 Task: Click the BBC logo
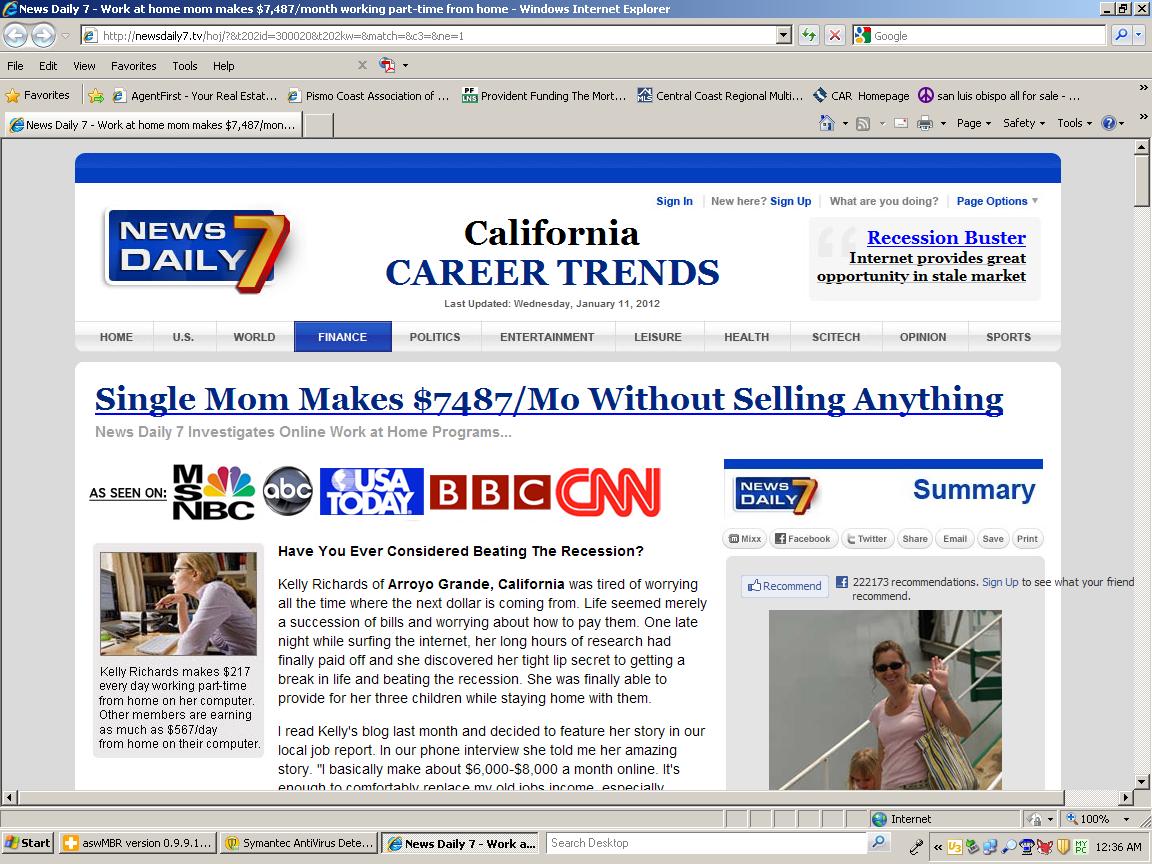pos(489,492)
